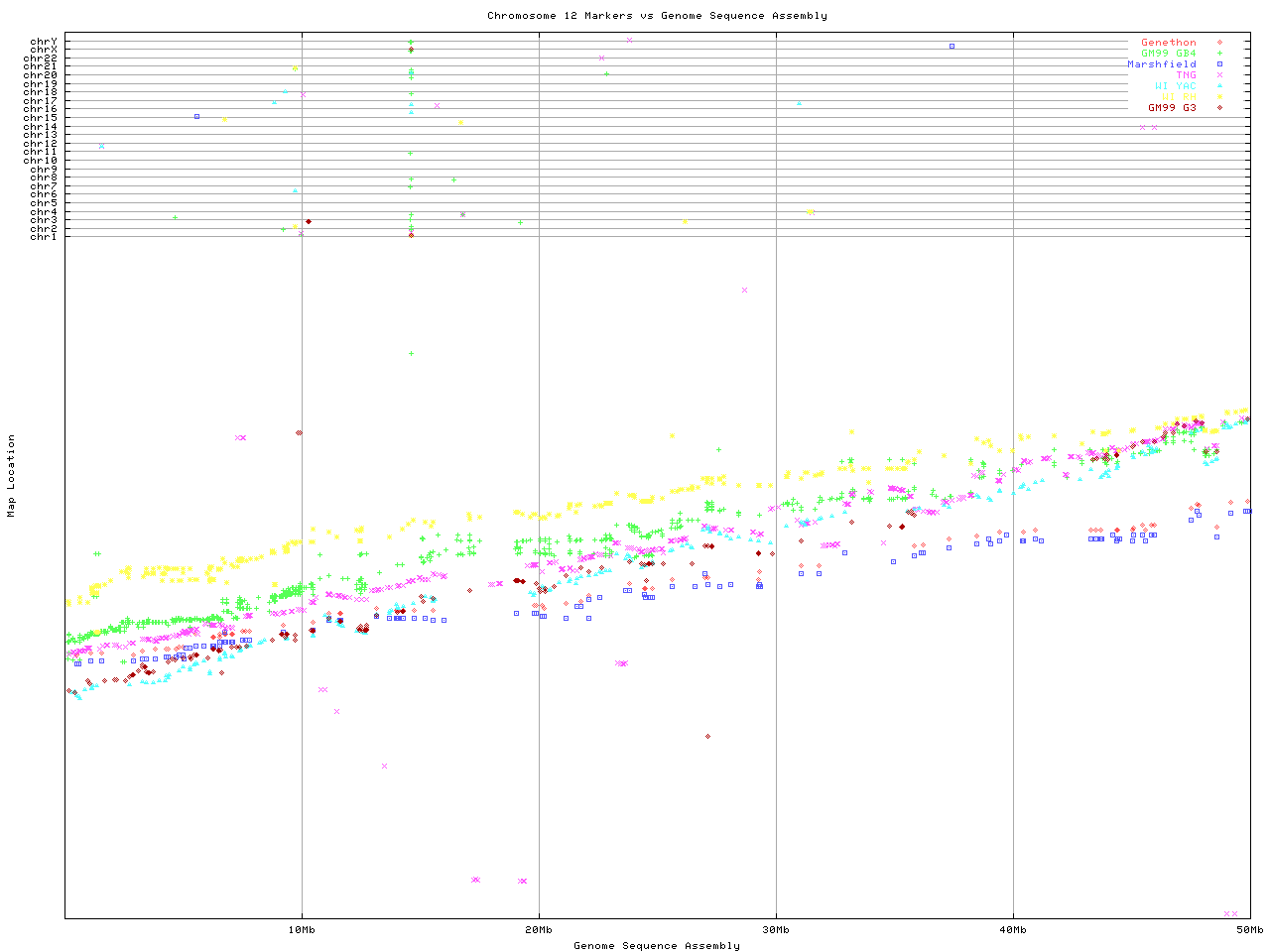Click the 30Mb x-axis tick label
1270x952 pixels.
[776, 929]
